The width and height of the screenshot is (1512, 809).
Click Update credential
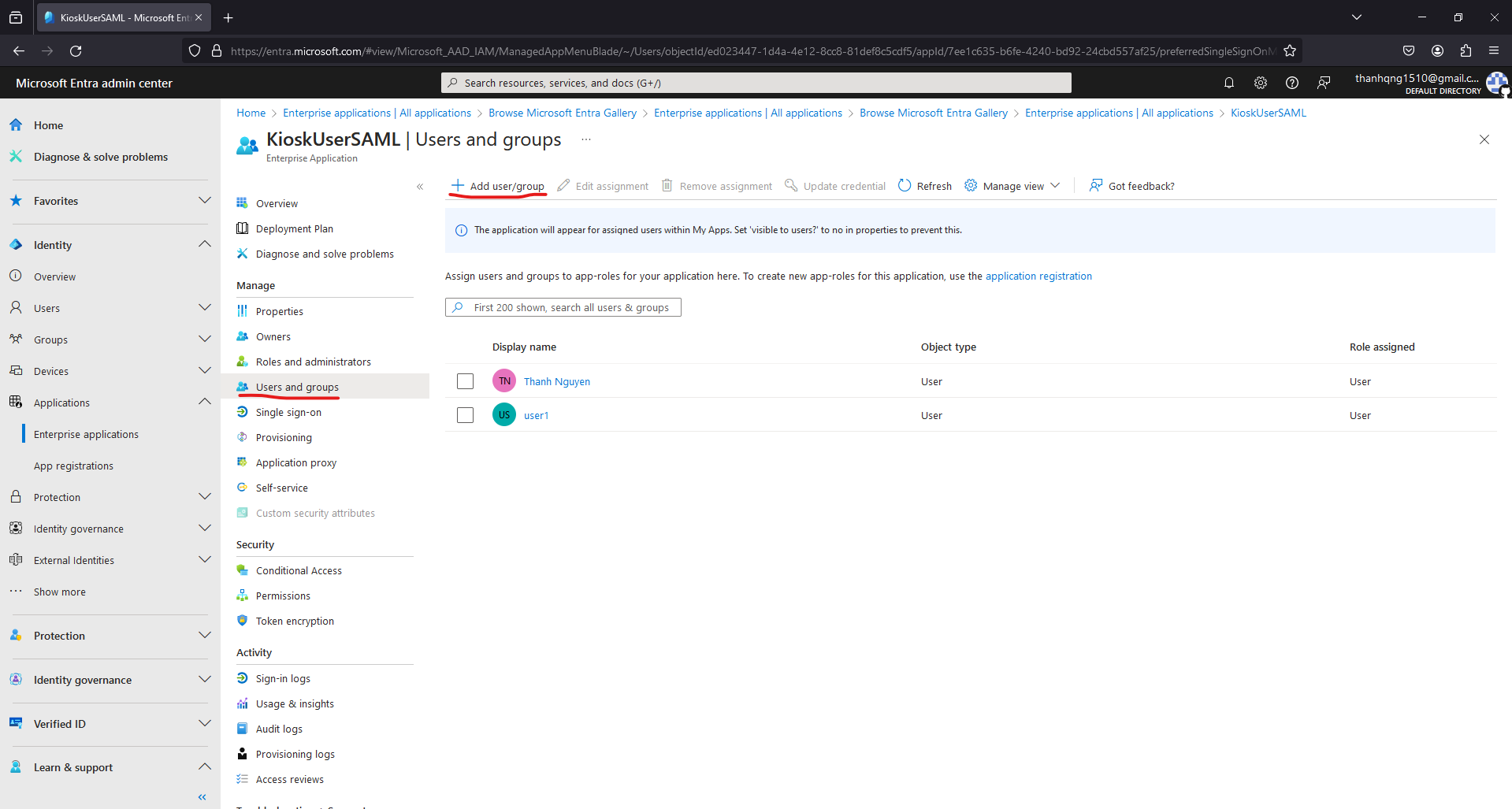point(835,186)
